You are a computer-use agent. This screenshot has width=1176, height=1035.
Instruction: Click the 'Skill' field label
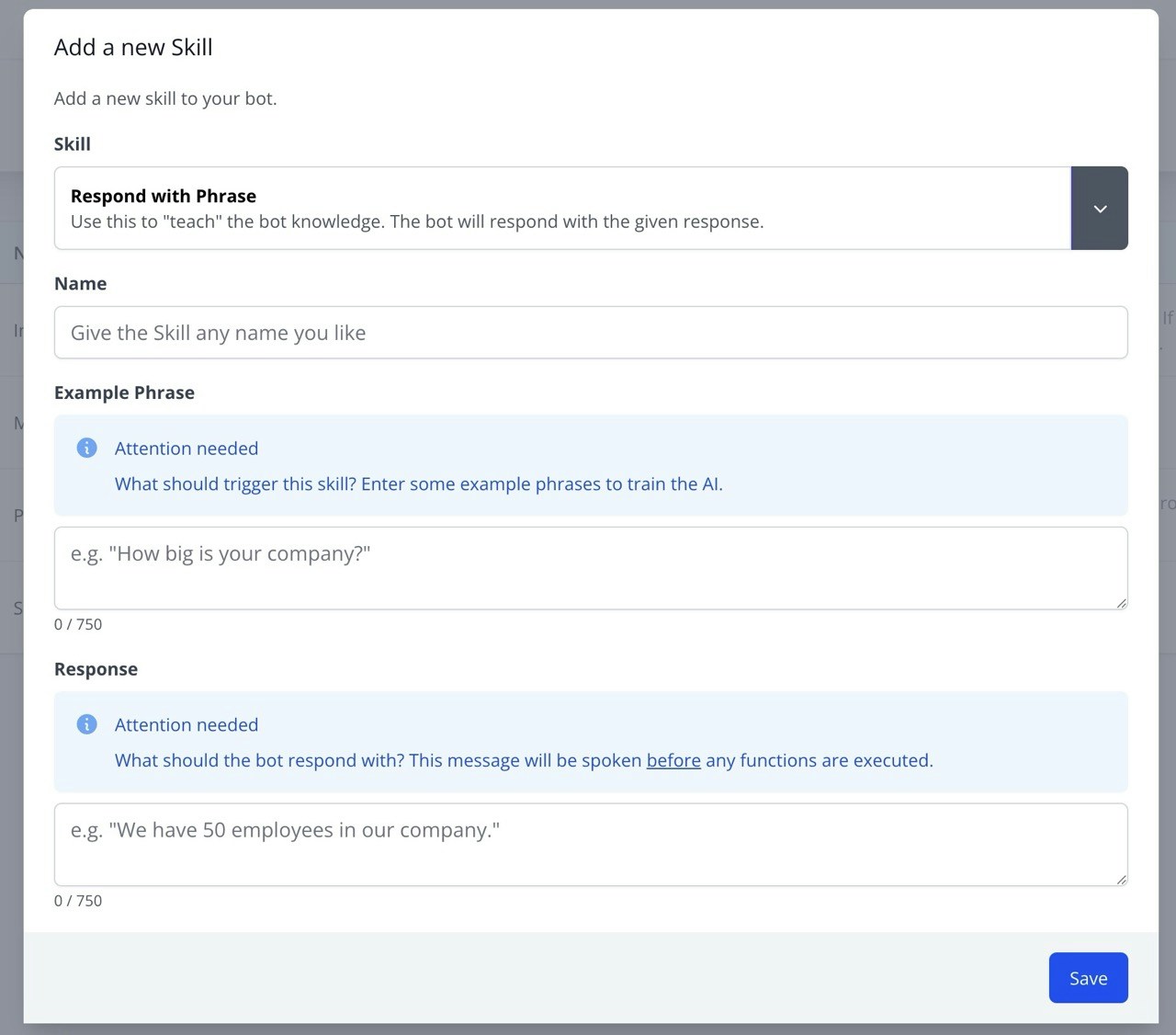73,144
